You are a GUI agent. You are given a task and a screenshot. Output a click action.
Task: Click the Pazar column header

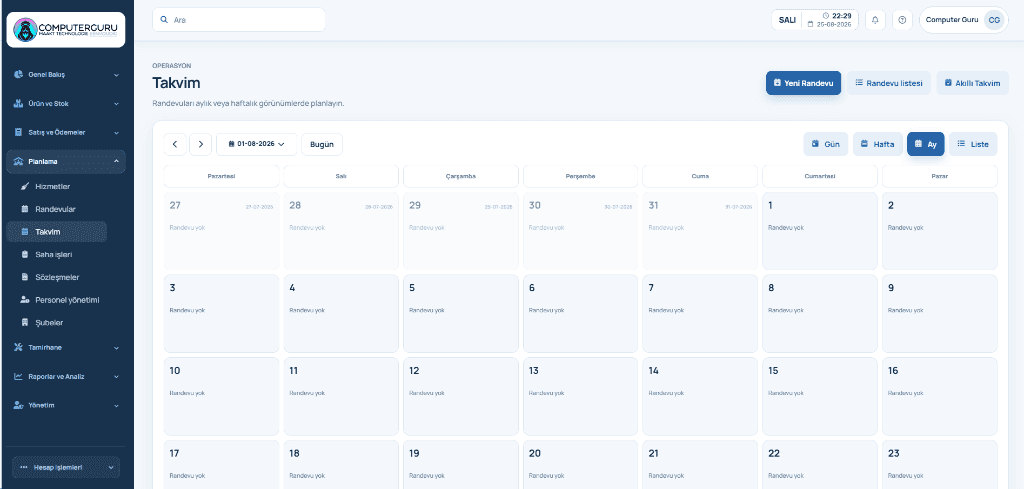point(940,176)
